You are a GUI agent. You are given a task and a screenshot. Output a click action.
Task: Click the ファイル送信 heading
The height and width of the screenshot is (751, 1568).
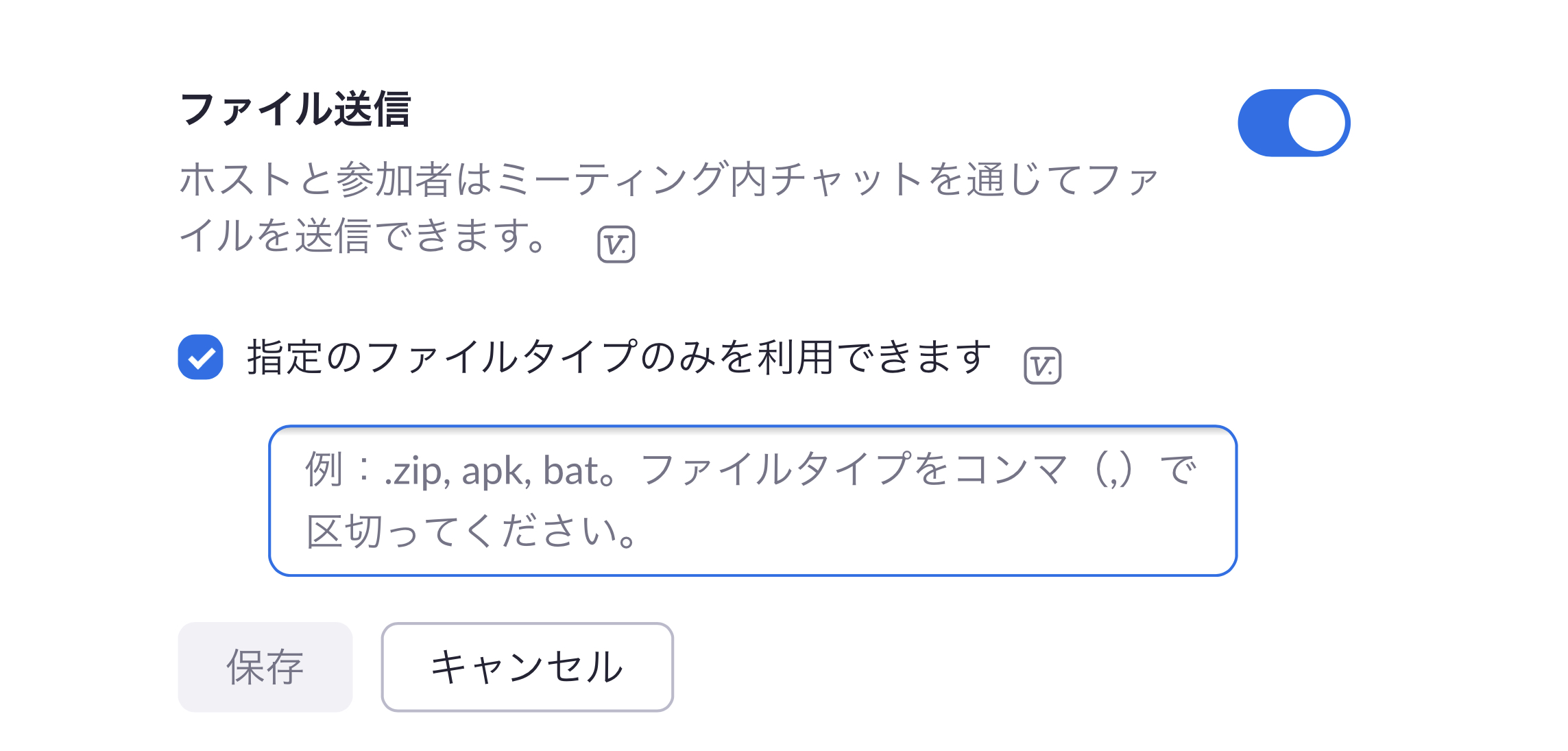pos(295,110)
